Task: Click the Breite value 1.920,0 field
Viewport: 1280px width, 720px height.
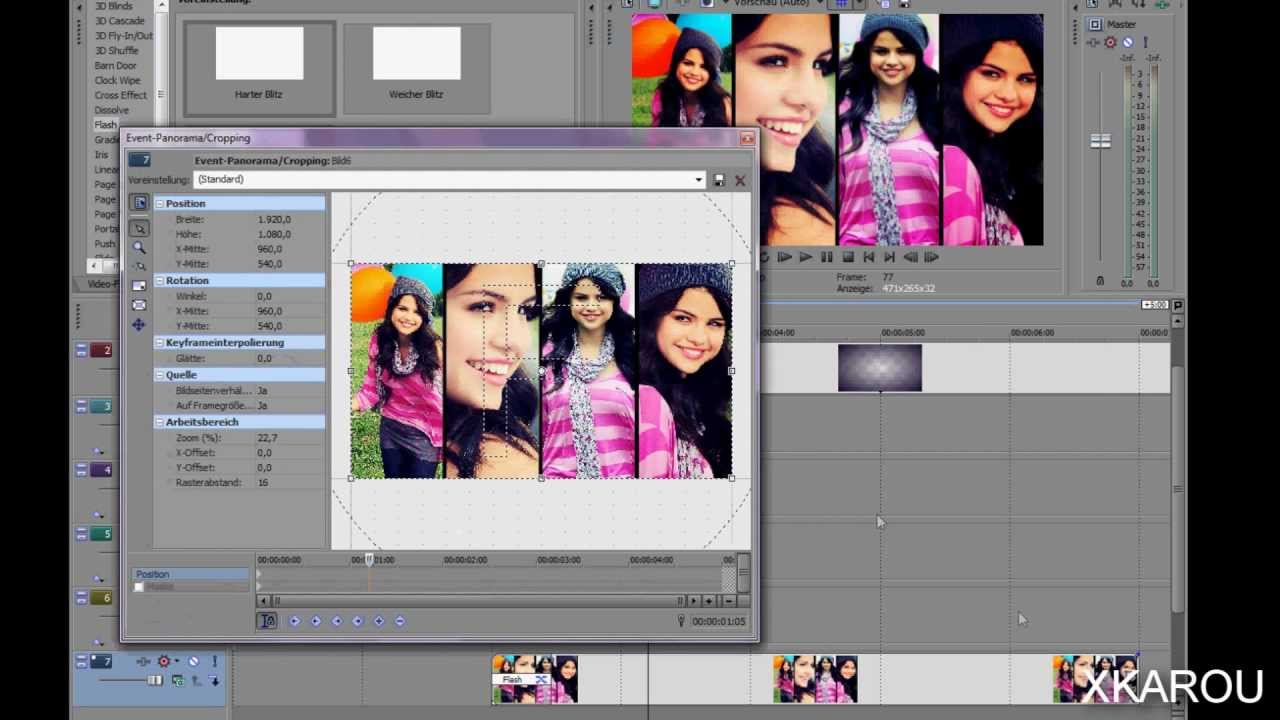Action: (x=289, y=219)
